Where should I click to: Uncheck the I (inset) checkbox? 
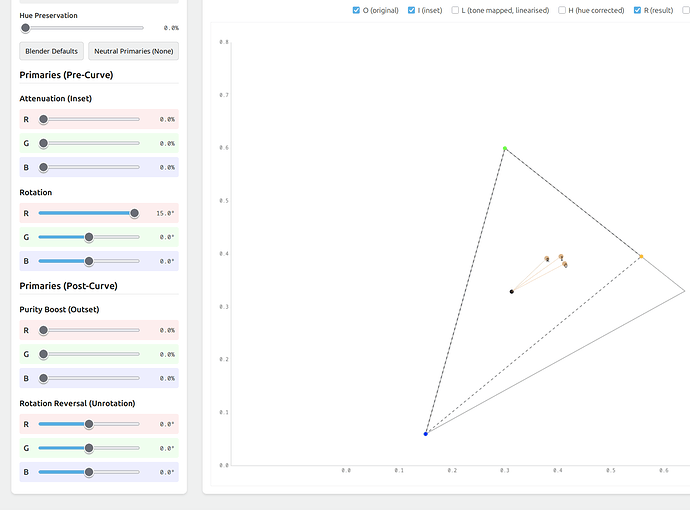pyautogui.click(x=411, y=10)
